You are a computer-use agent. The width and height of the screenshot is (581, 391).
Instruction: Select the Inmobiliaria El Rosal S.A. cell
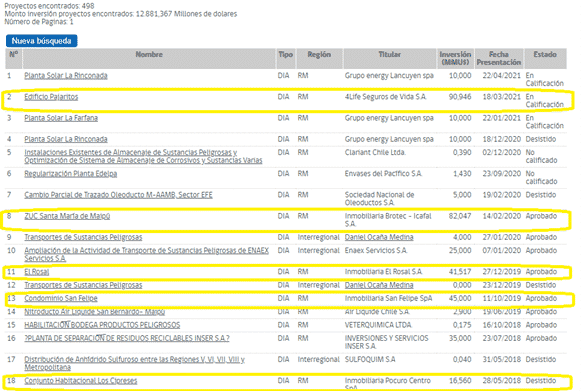coord(383,272)
